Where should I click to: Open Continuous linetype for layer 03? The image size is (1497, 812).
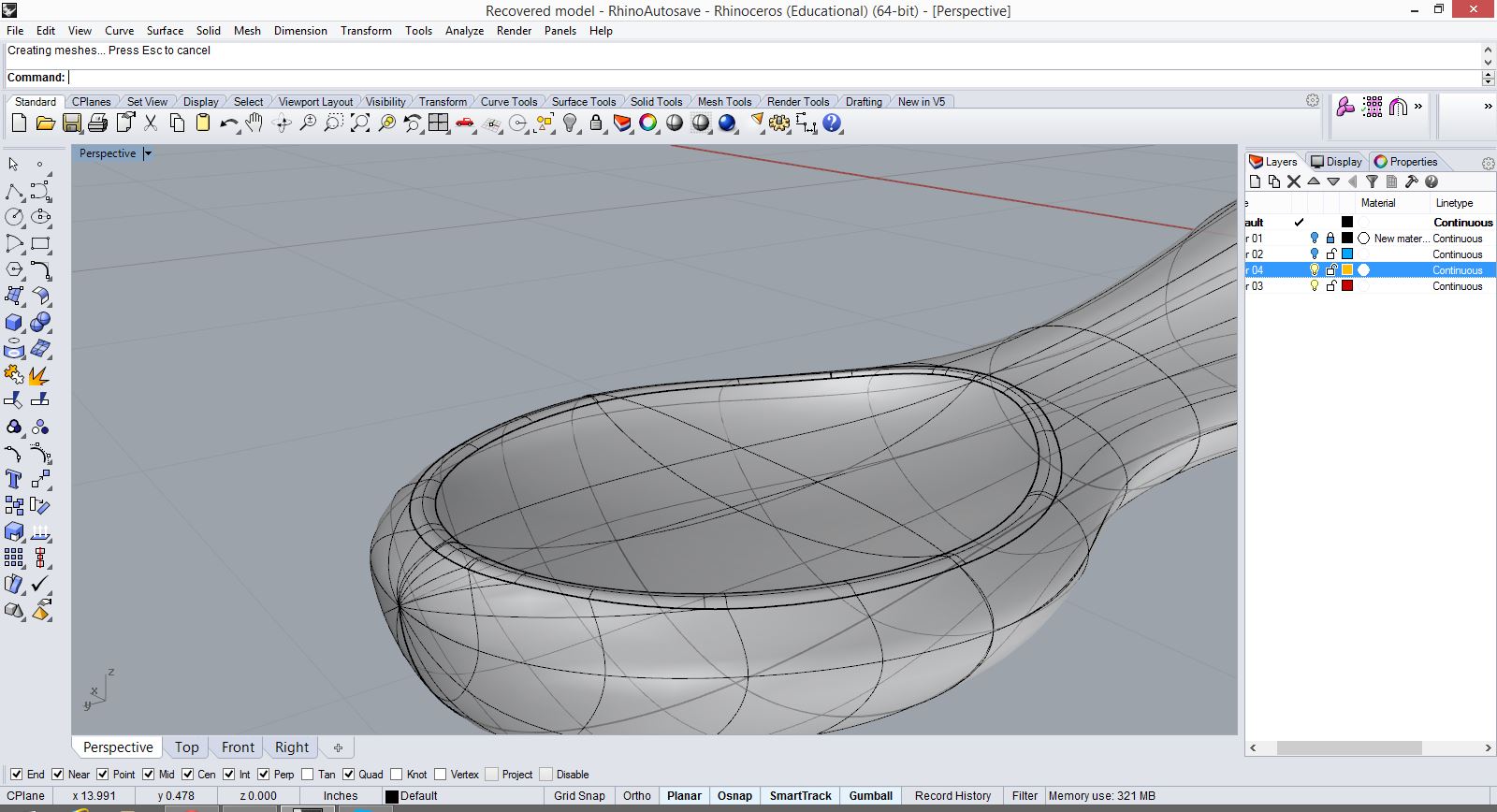(x=1457, y=286)
